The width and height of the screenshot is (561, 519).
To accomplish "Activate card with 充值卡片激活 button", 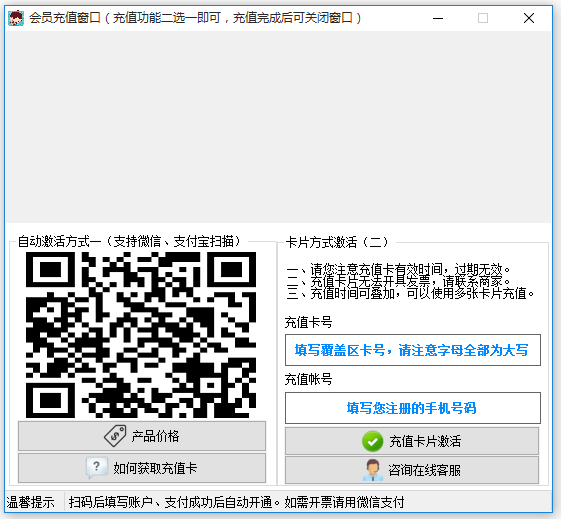I will [x=412, y=441].
